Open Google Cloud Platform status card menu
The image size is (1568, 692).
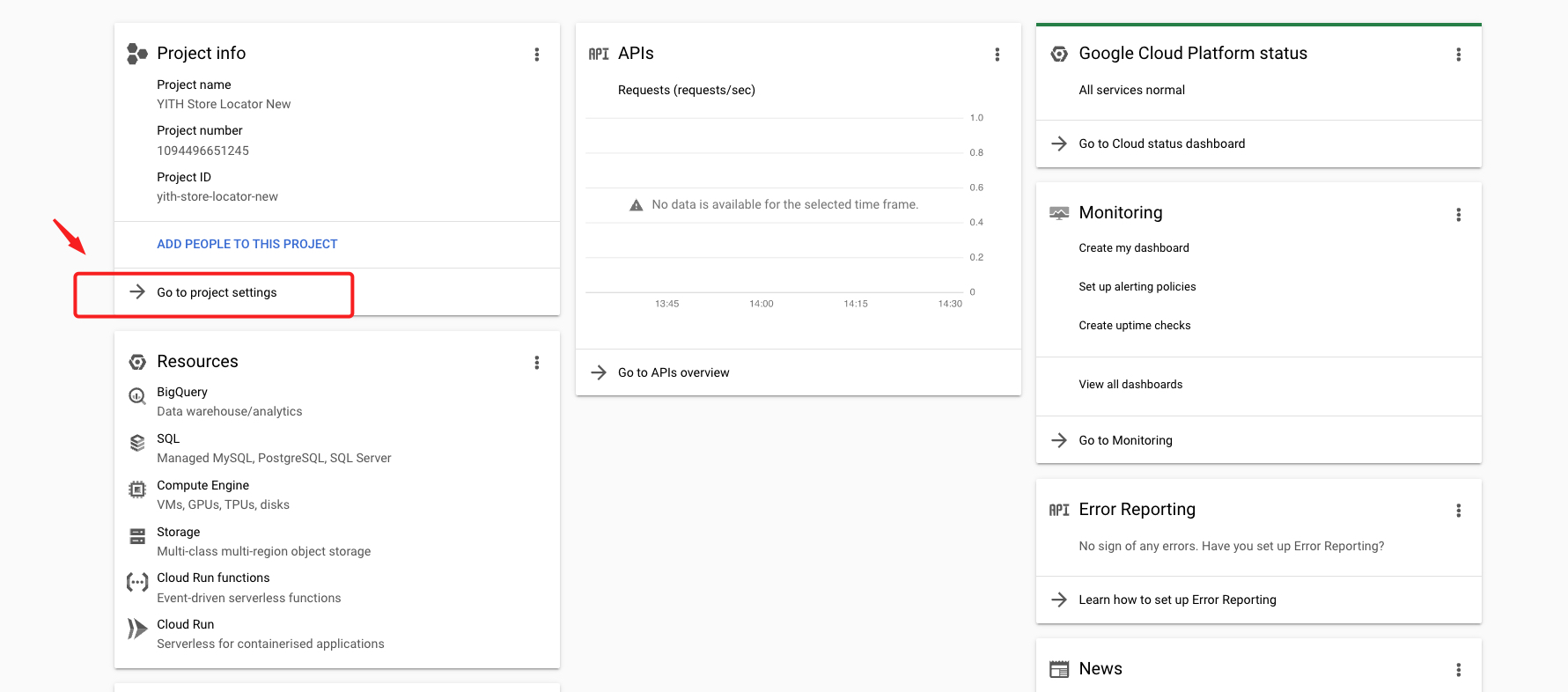pos(1458,55)
